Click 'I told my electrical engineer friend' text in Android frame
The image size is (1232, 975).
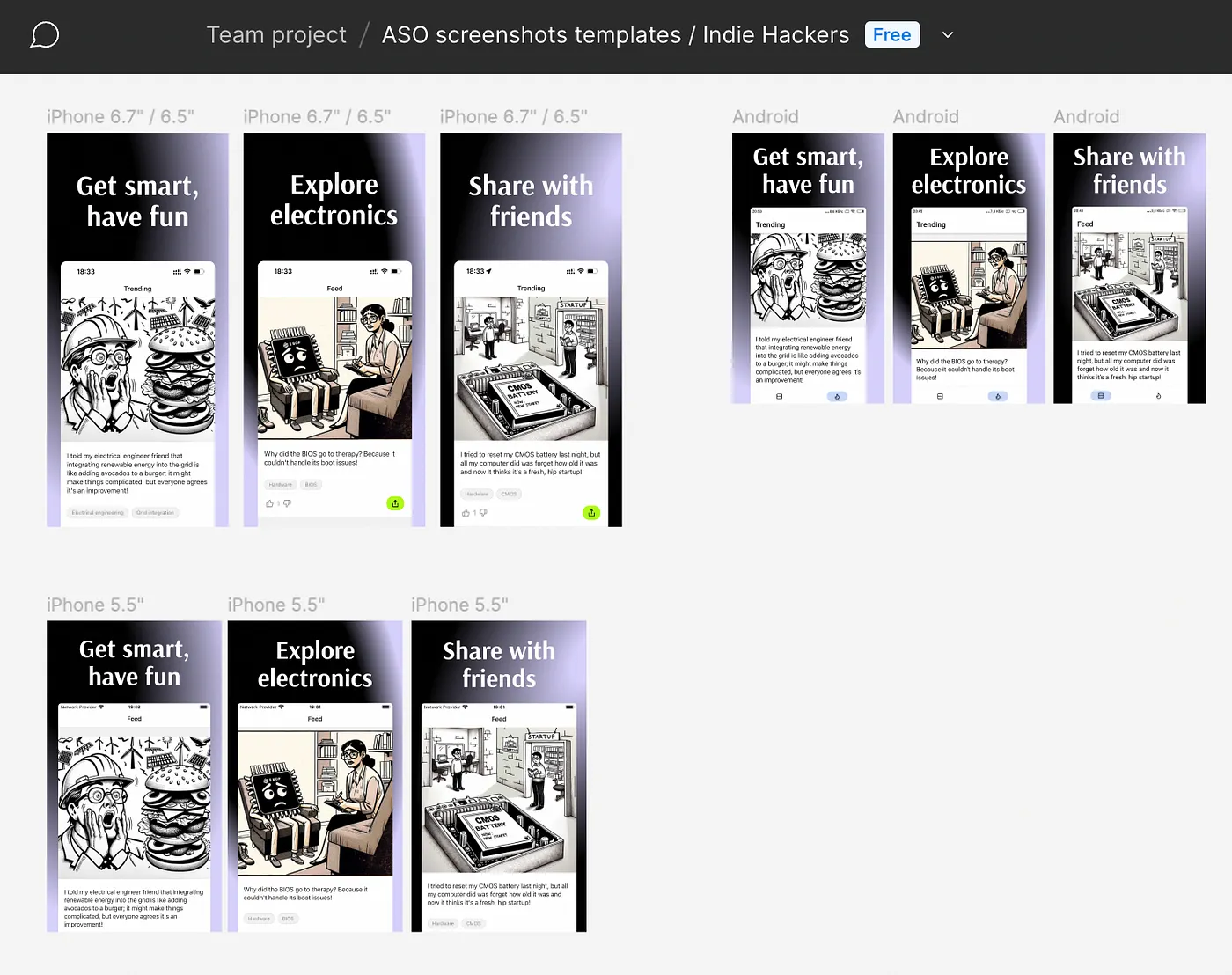click(808, 359)
